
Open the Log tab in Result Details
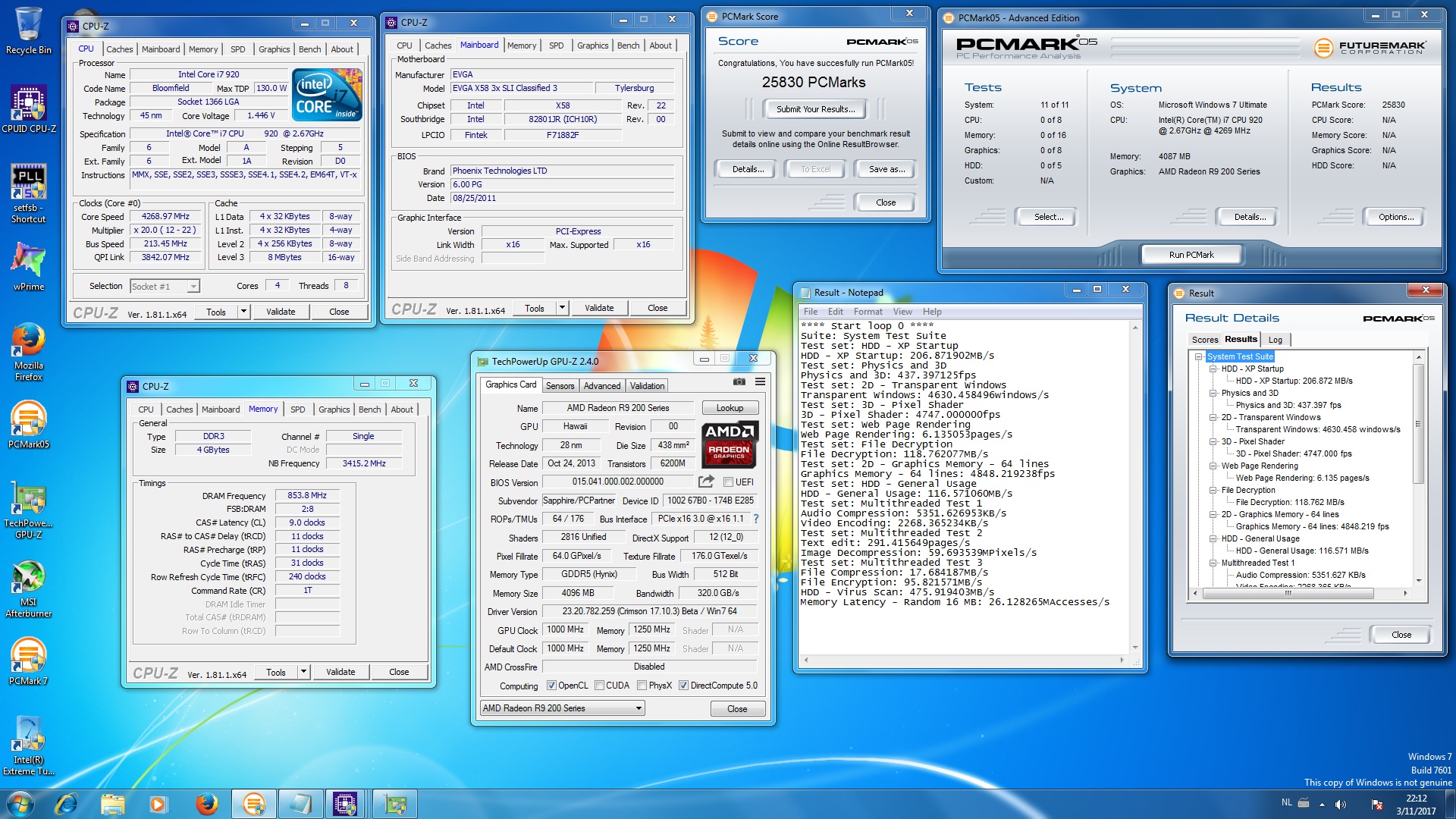(1276, 340)
